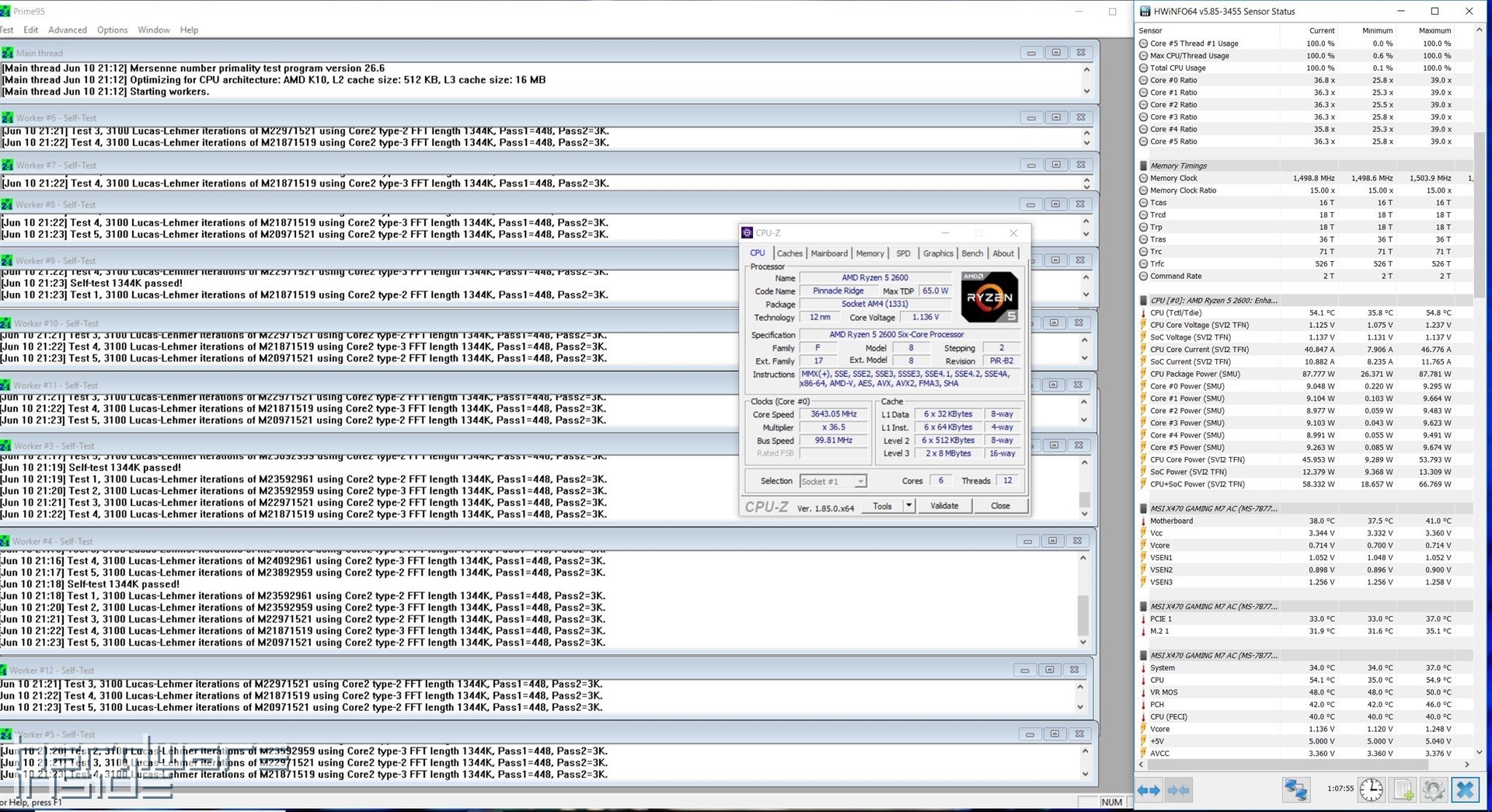Click the Prime95 application icon in title bar

pyautogui.click(x=5, y=11)
